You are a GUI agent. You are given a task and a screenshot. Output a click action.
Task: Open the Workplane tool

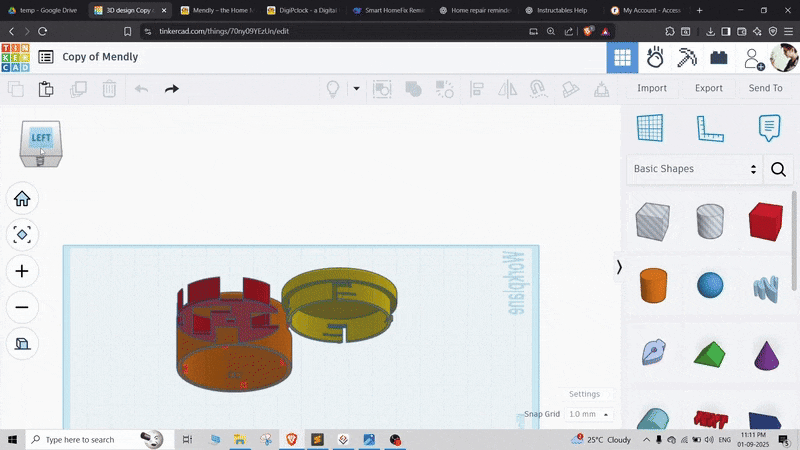(x=650, y=128)
